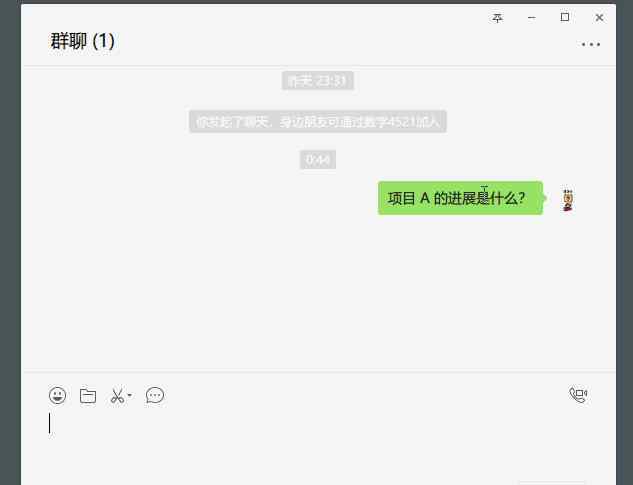Click the 0:44 timestamp label
Screen dimensions: 633x485
(318, 160)
